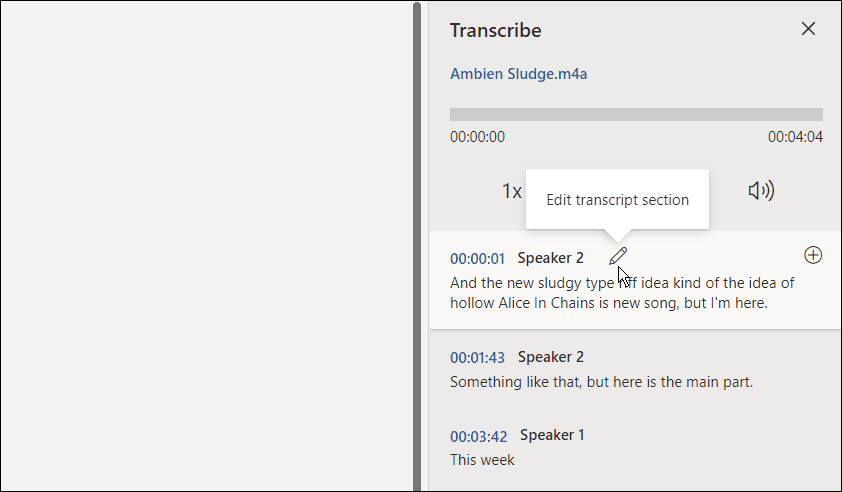Select the Speaker 1 label
Image resolution: width=842 pixels, height=492 pixels.
(x=552, y=435)
